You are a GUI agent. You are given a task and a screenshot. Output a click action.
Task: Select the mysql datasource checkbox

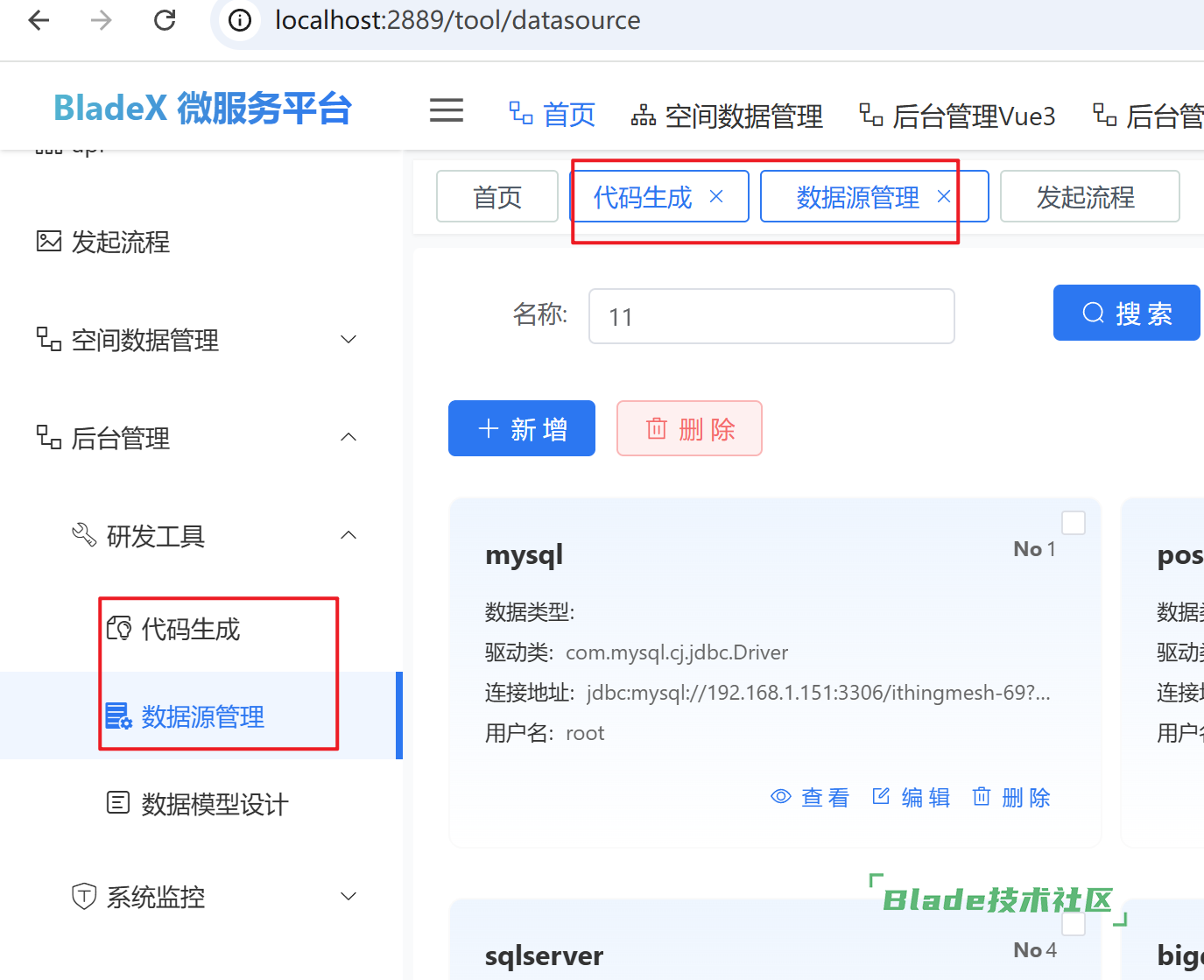click(x=1073, y=523)
